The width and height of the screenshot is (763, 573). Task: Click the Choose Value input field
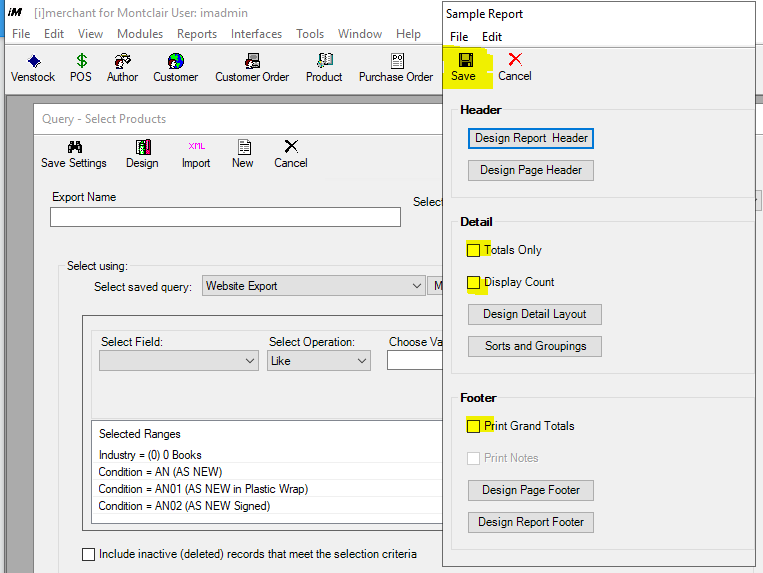(x=415, y=361)
